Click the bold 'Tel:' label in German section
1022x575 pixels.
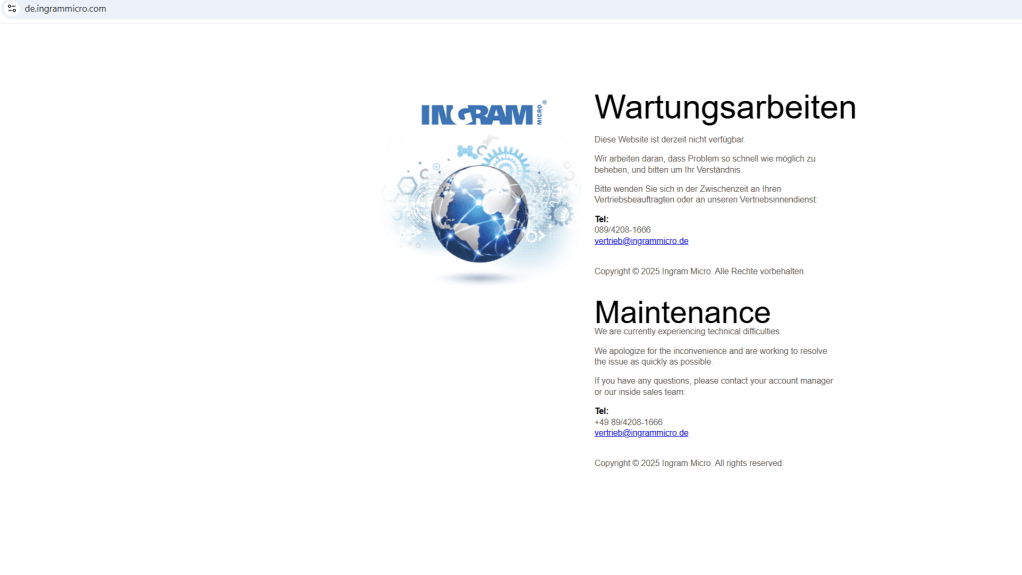(601, 219)
